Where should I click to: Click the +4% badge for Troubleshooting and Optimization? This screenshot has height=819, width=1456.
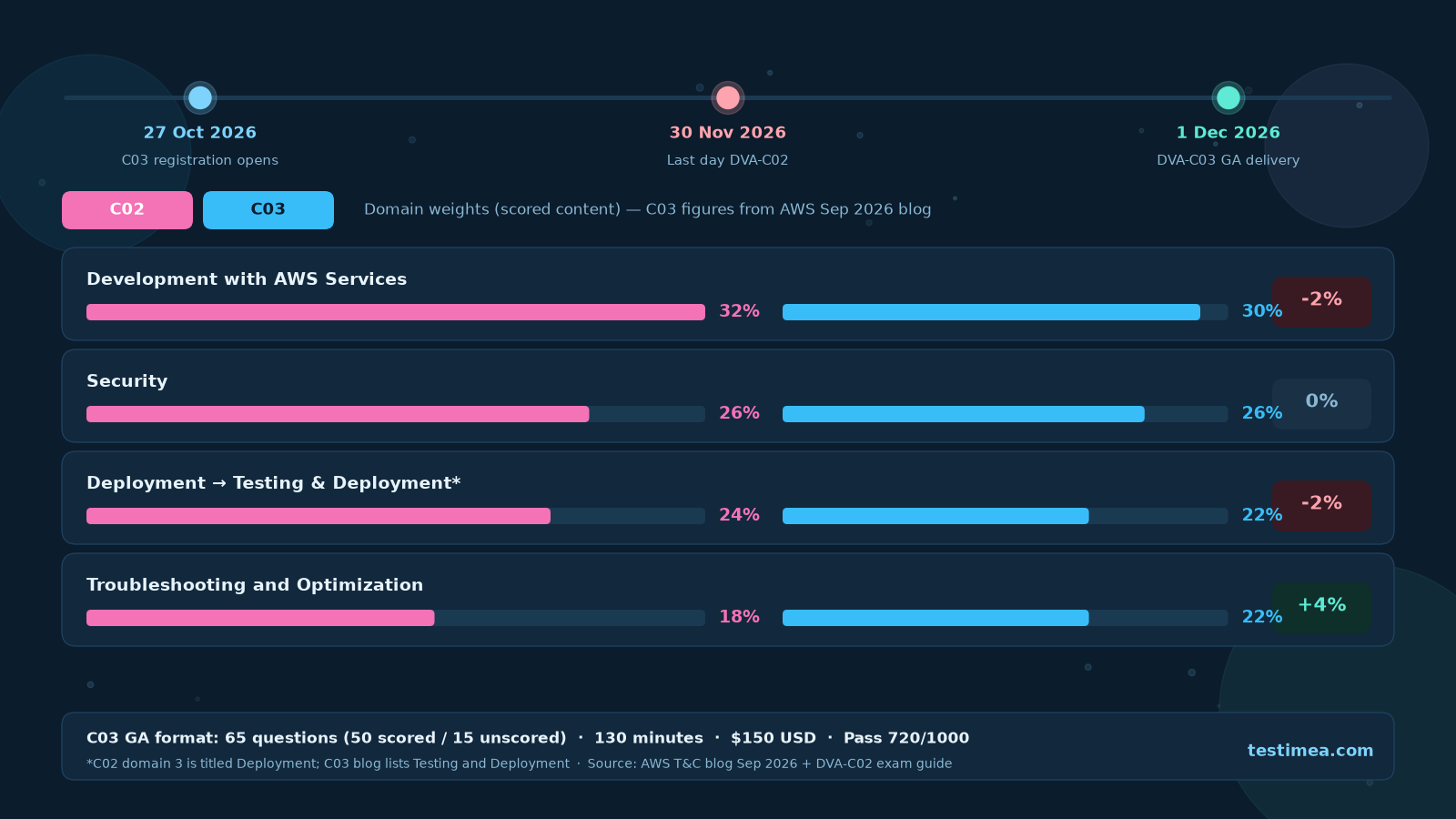click(x=1321, y=607)
